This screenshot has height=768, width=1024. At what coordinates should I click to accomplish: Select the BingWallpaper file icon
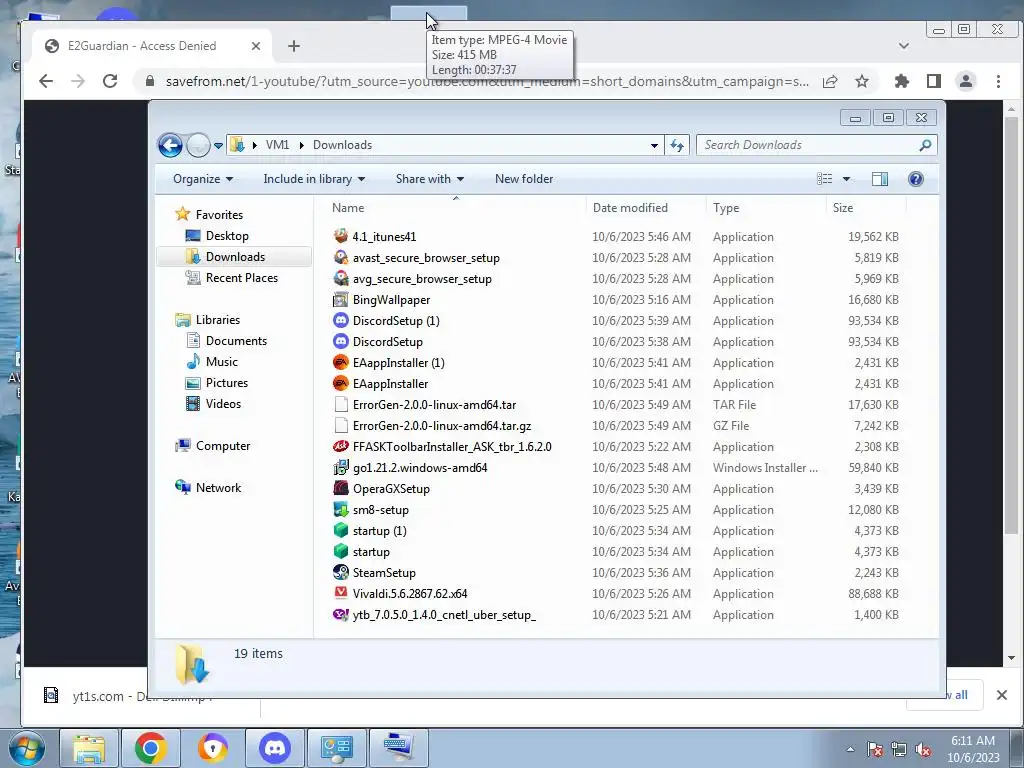coord(340,300)
